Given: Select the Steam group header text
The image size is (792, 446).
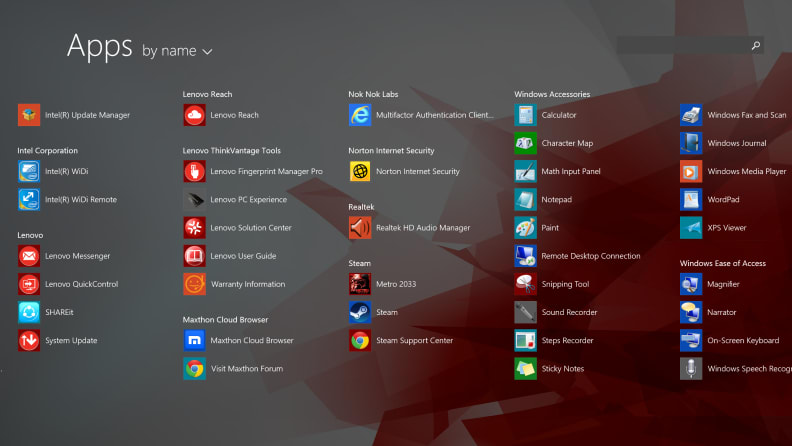Looking at the screenshot, I should [x=360, y=263].
